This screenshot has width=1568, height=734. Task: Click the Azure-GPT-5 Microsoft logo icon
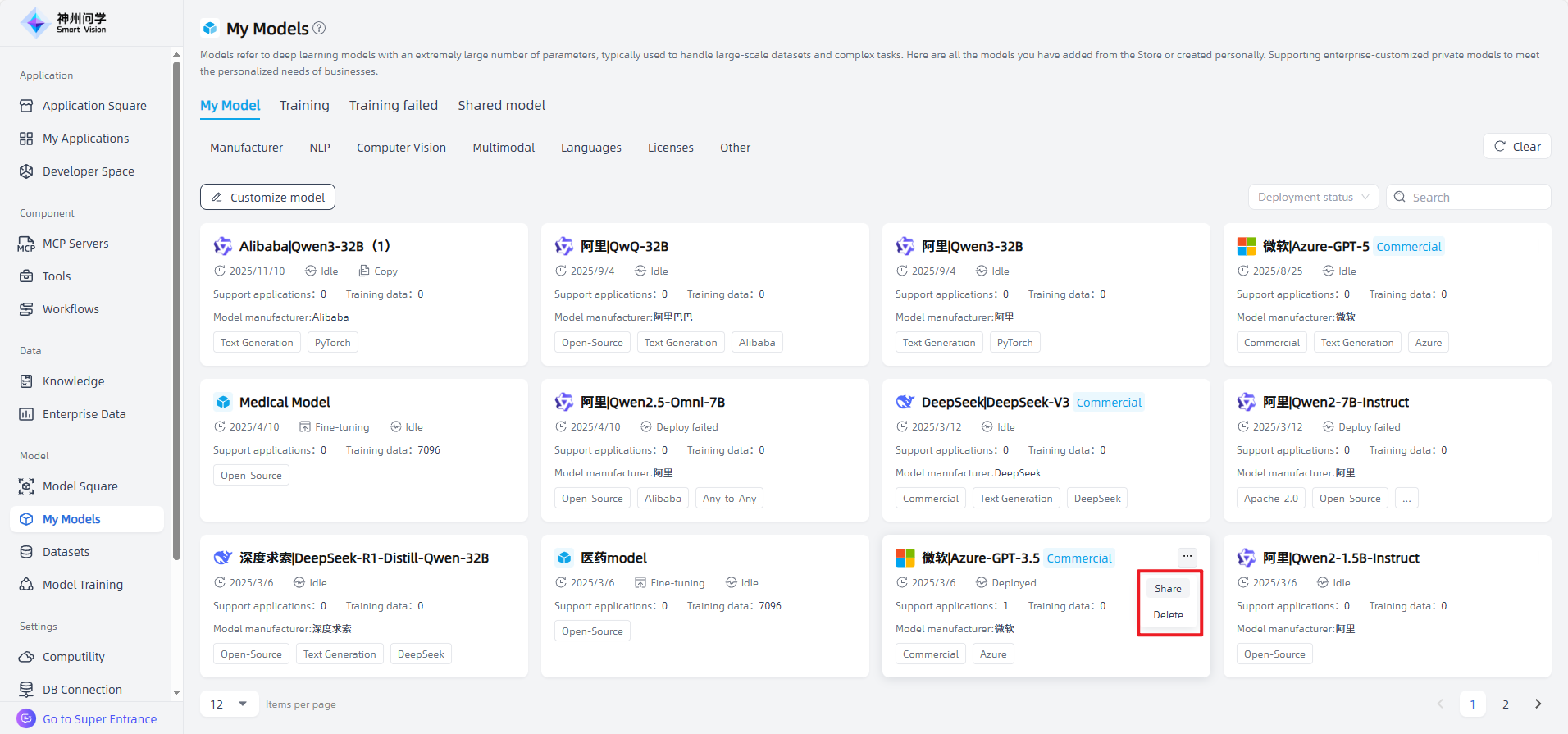pos(1246,246)
